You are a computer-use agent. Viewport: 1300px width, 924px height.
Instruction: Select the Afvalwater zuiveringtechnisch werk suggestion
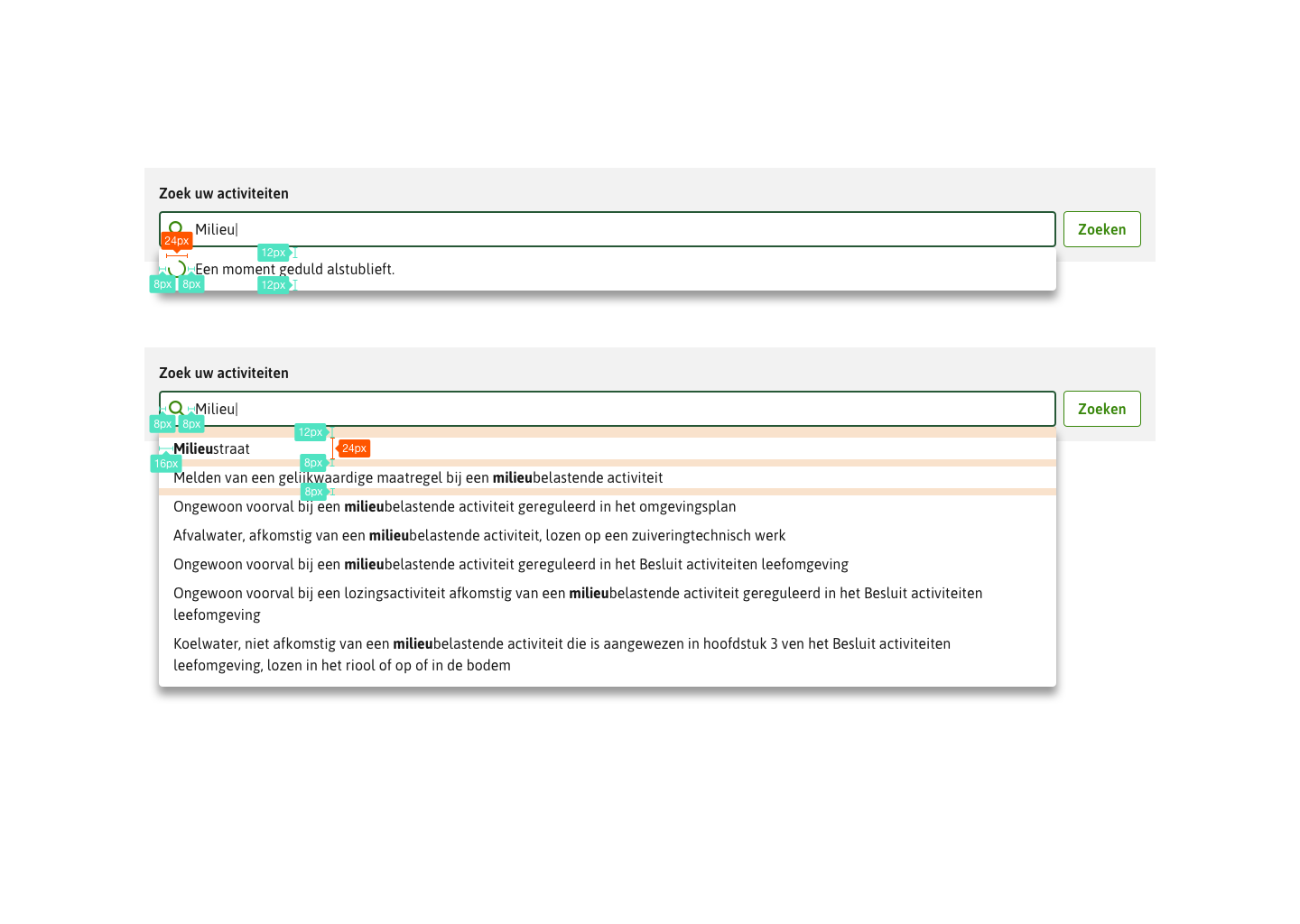478,535
